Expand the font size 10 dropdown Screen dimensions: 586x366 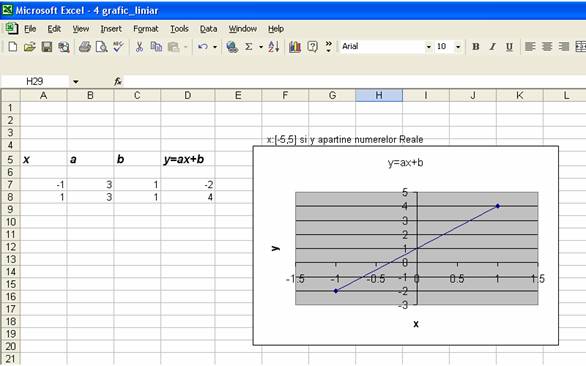pos(458,47)
